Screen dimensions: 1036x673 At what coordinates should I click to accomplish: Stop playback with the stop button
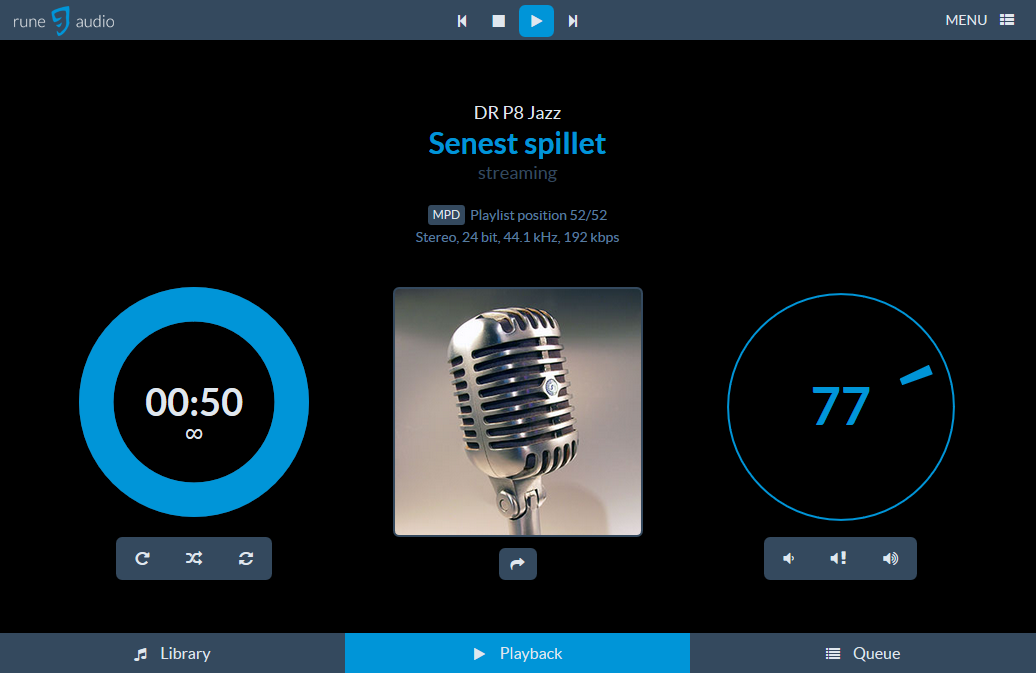[x=499, y=21]
